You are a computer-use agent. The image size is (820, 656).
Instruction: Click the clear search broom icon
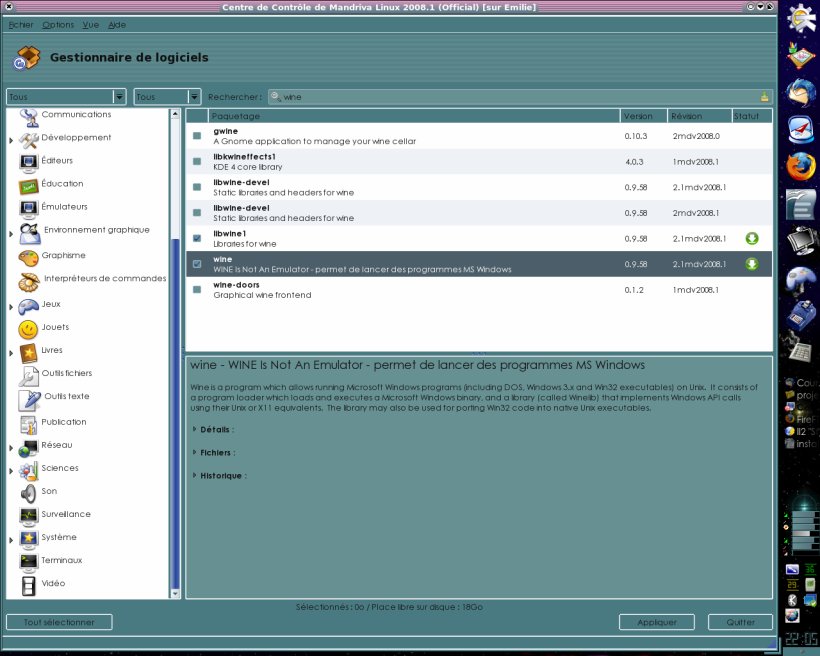[x=765, y=97]
